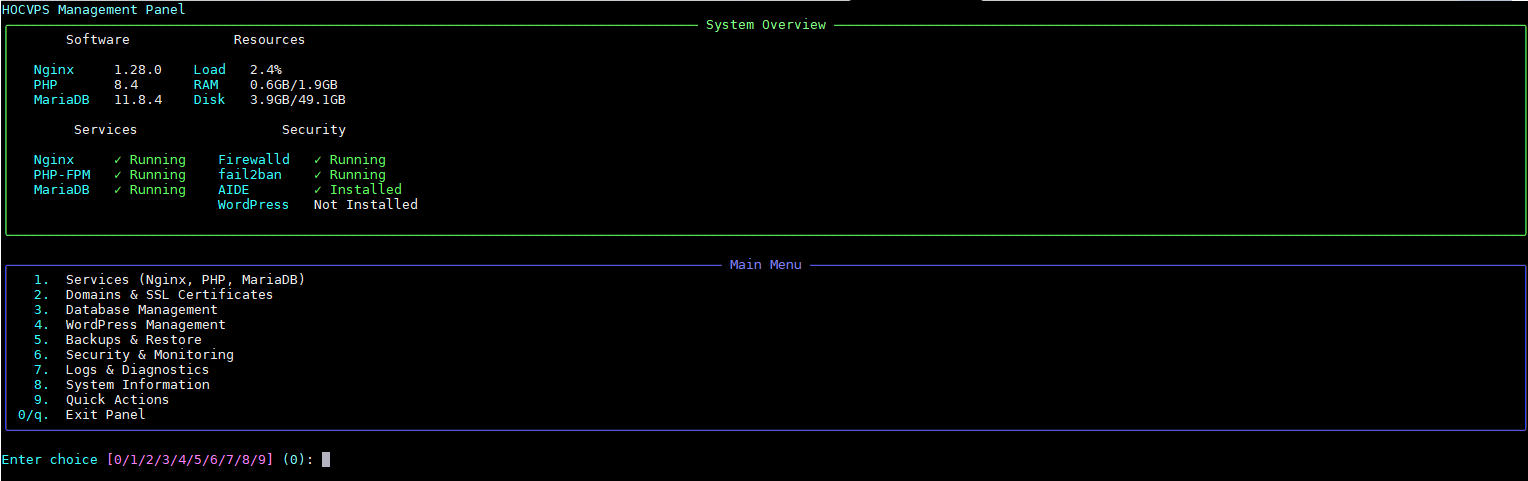The image size is (1528, 481).
Task: Click PHP-FPM Running checkmark status
Action: coord(149,175)
